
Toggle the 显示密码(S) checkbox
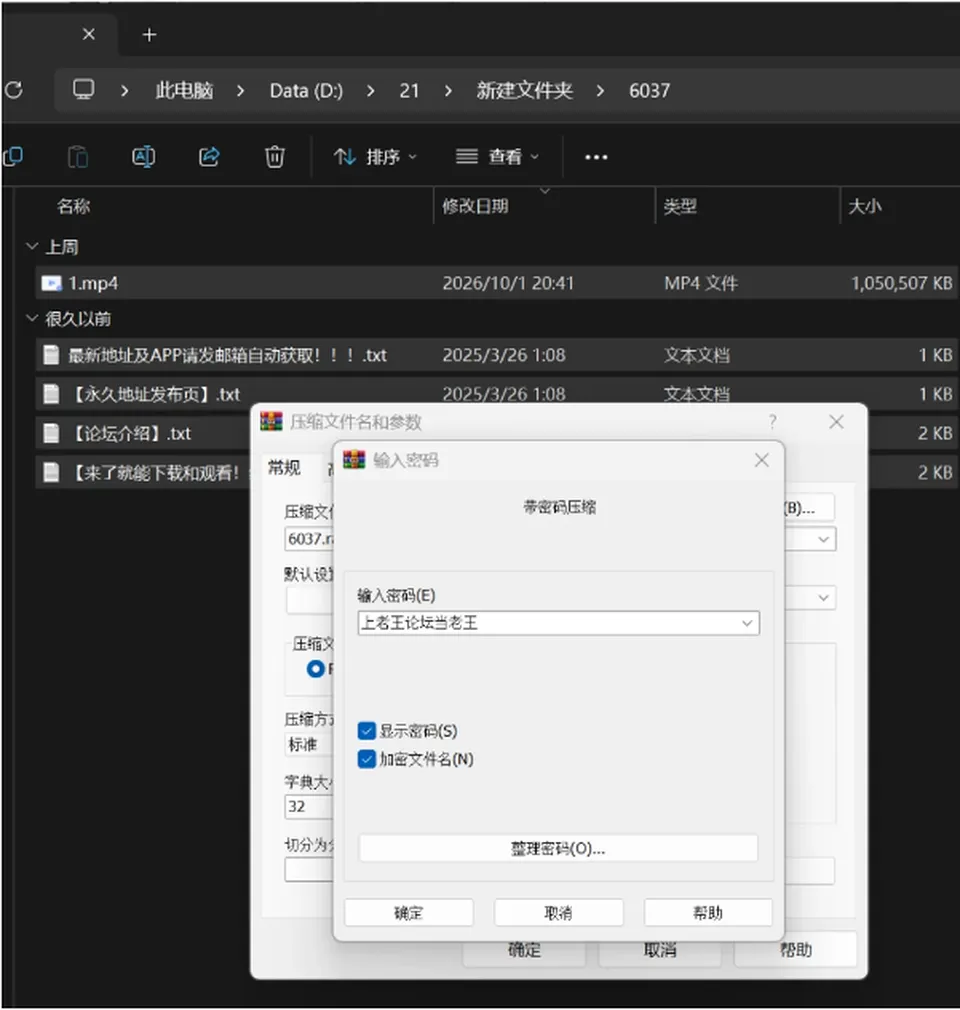pyautogui.click(x=367, y=731)
